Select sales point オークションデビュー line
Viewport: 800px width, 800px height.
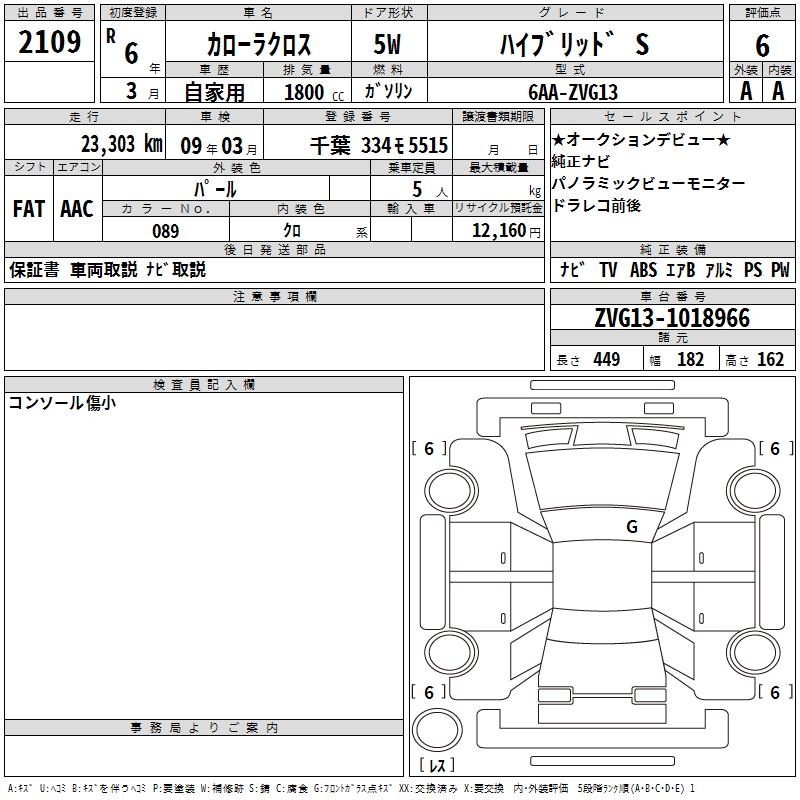click(x=641, y=139)
